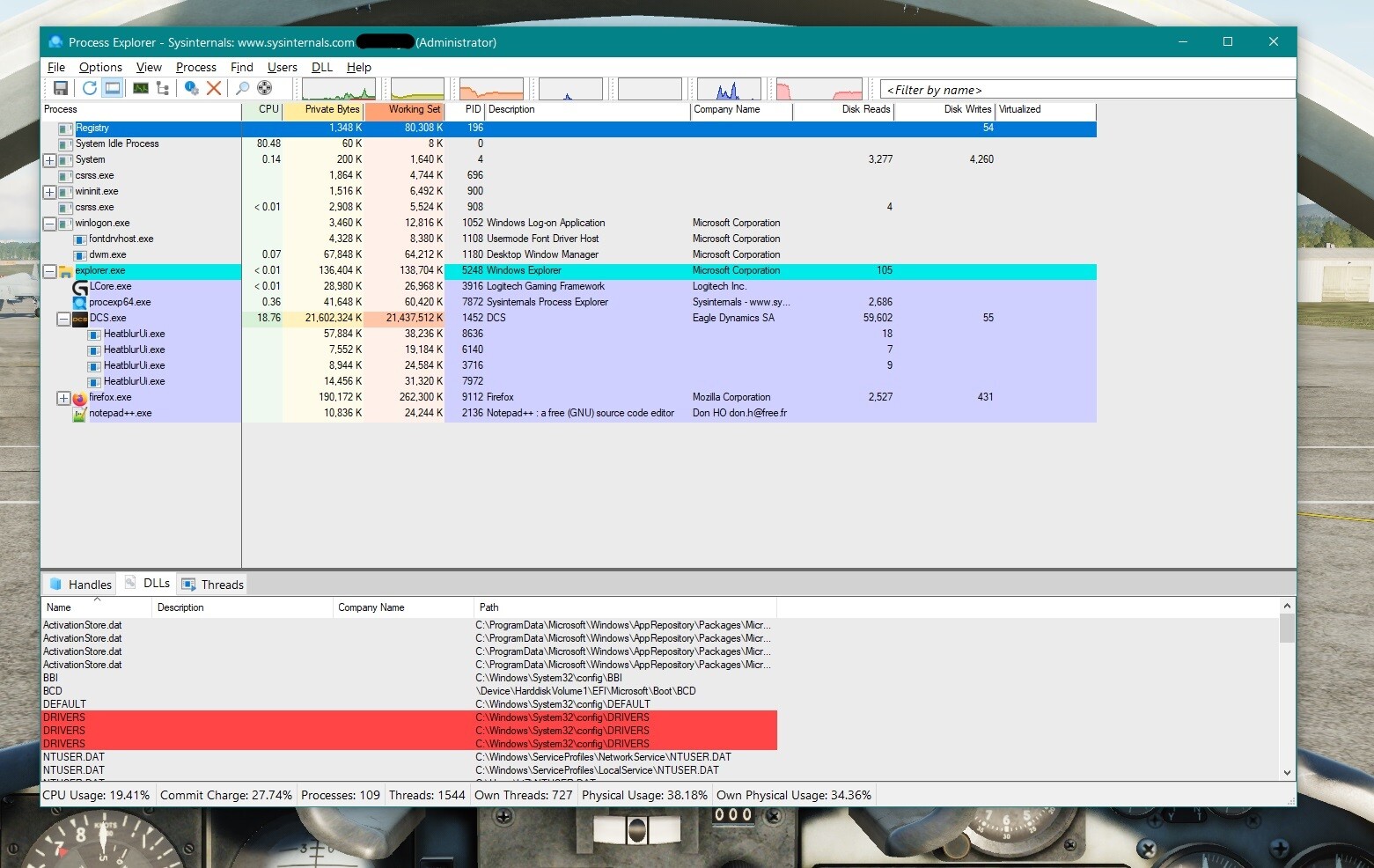Click the Properties toolbar icon
Image resolution: width=1374 pixels, height=868 pixels.
point(191,88)
